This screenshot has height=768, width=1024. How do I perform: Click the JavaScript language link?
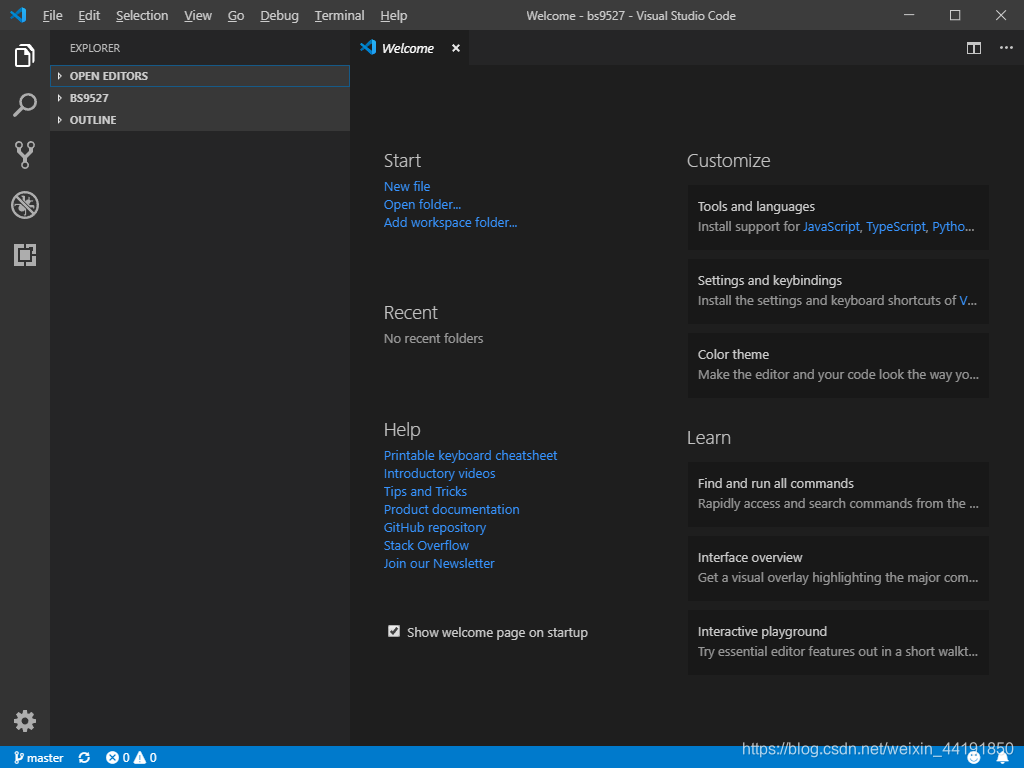pos(831,227)
